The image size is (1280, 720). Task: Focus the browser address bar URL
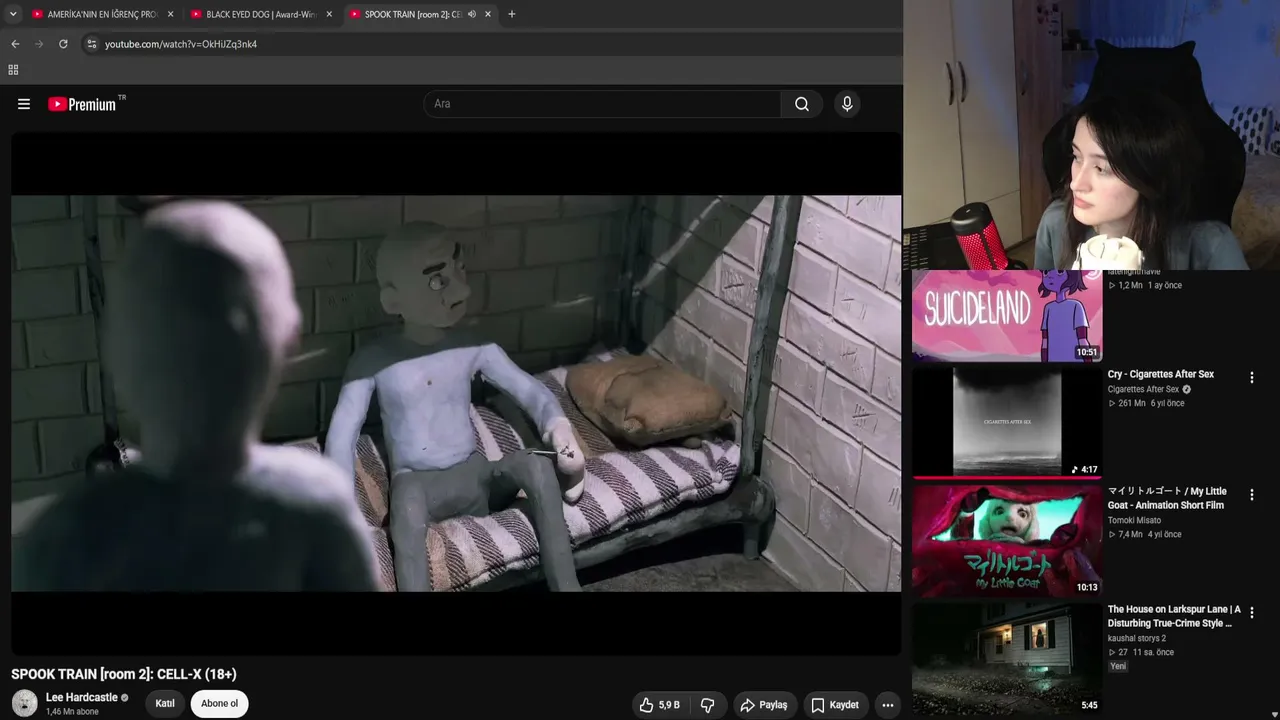pos(181,44)
